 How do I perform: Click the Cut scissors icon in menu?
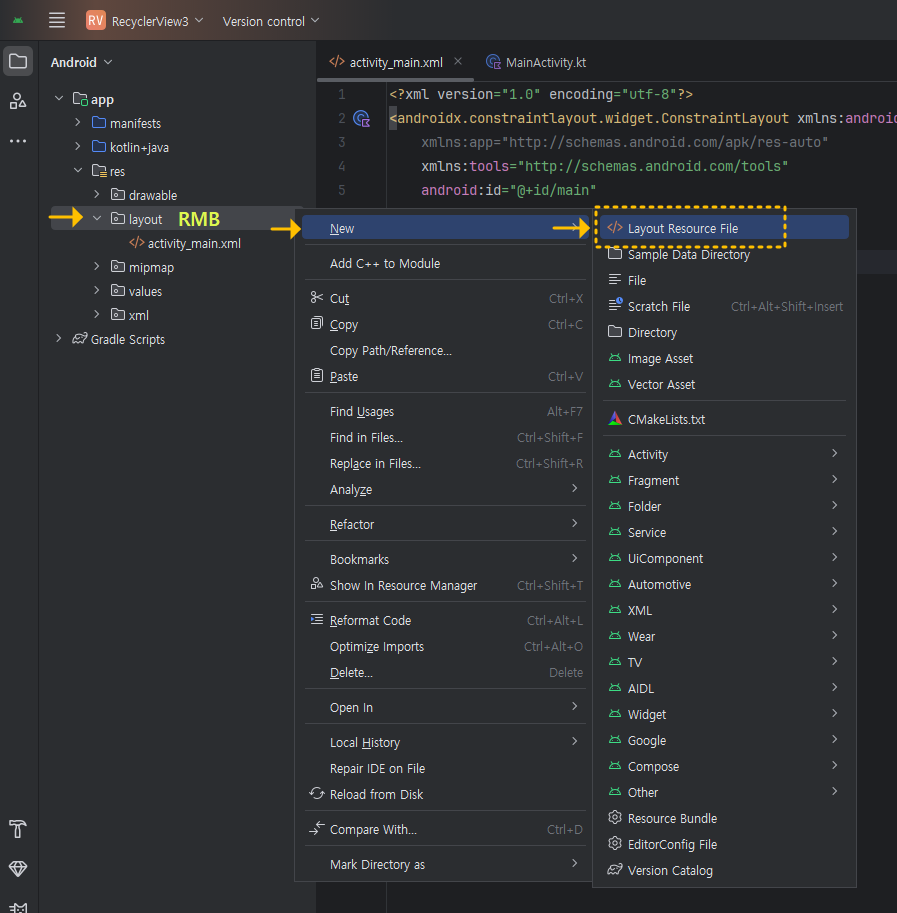[317, 298]
